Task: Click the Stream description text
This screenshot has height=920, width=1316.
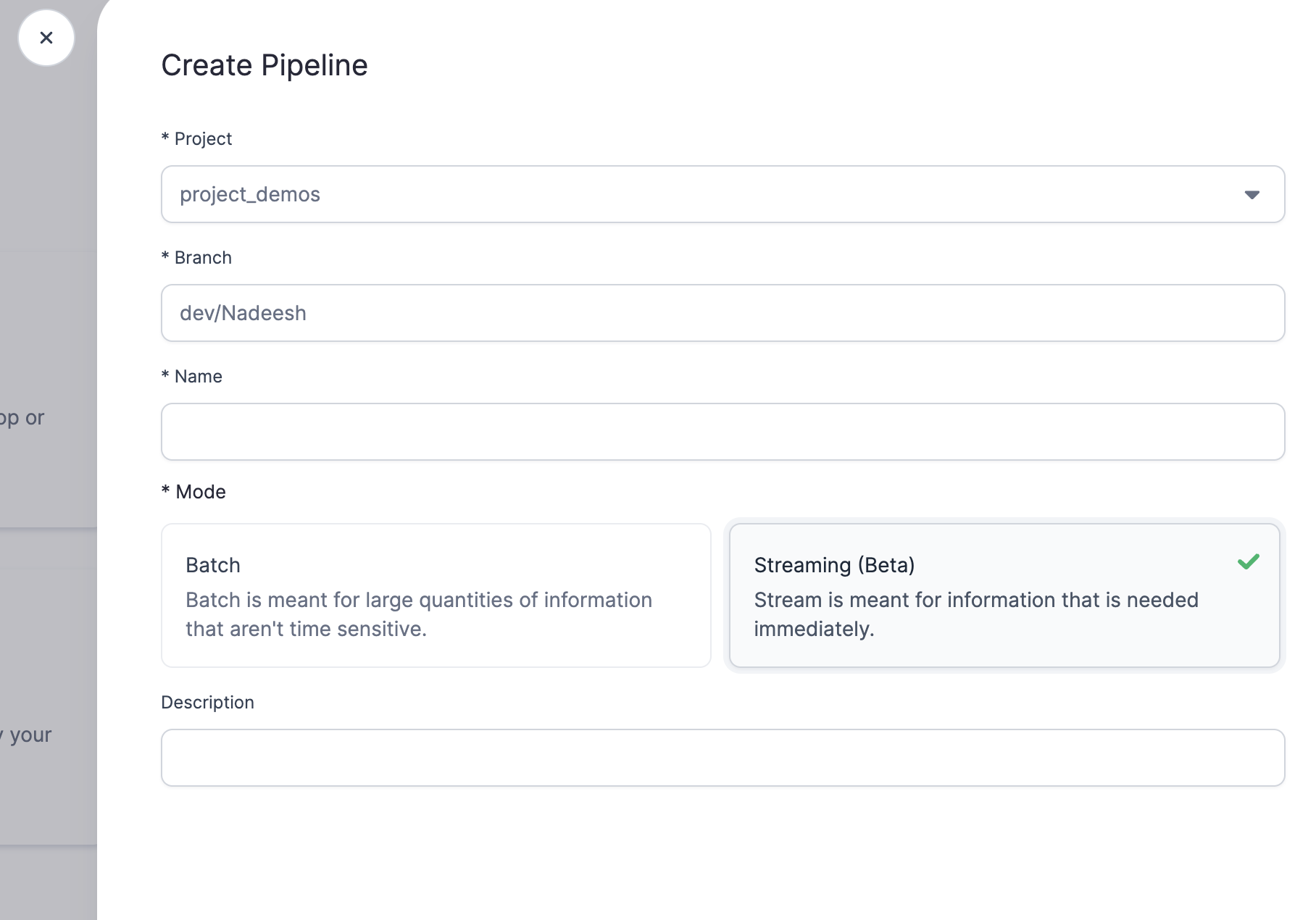Action: click(976, 614)
